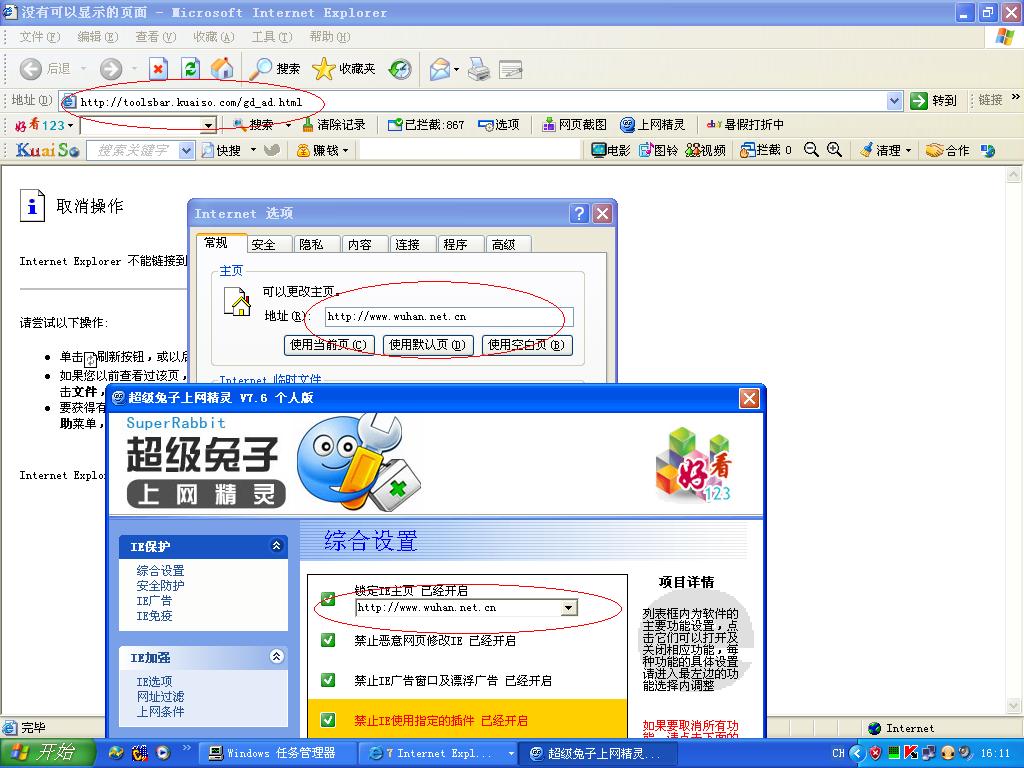Click the Edit page icon after Print
The width and height of the screenshot is (1024, 768).
(x=511, y=69)
